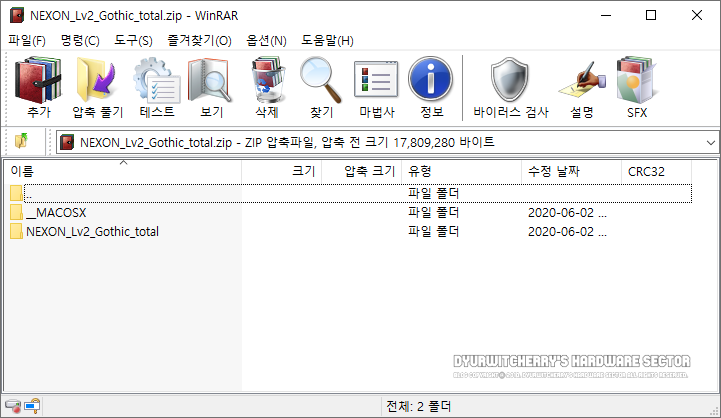Sort by 압축 크기 column header

(361, 172)
